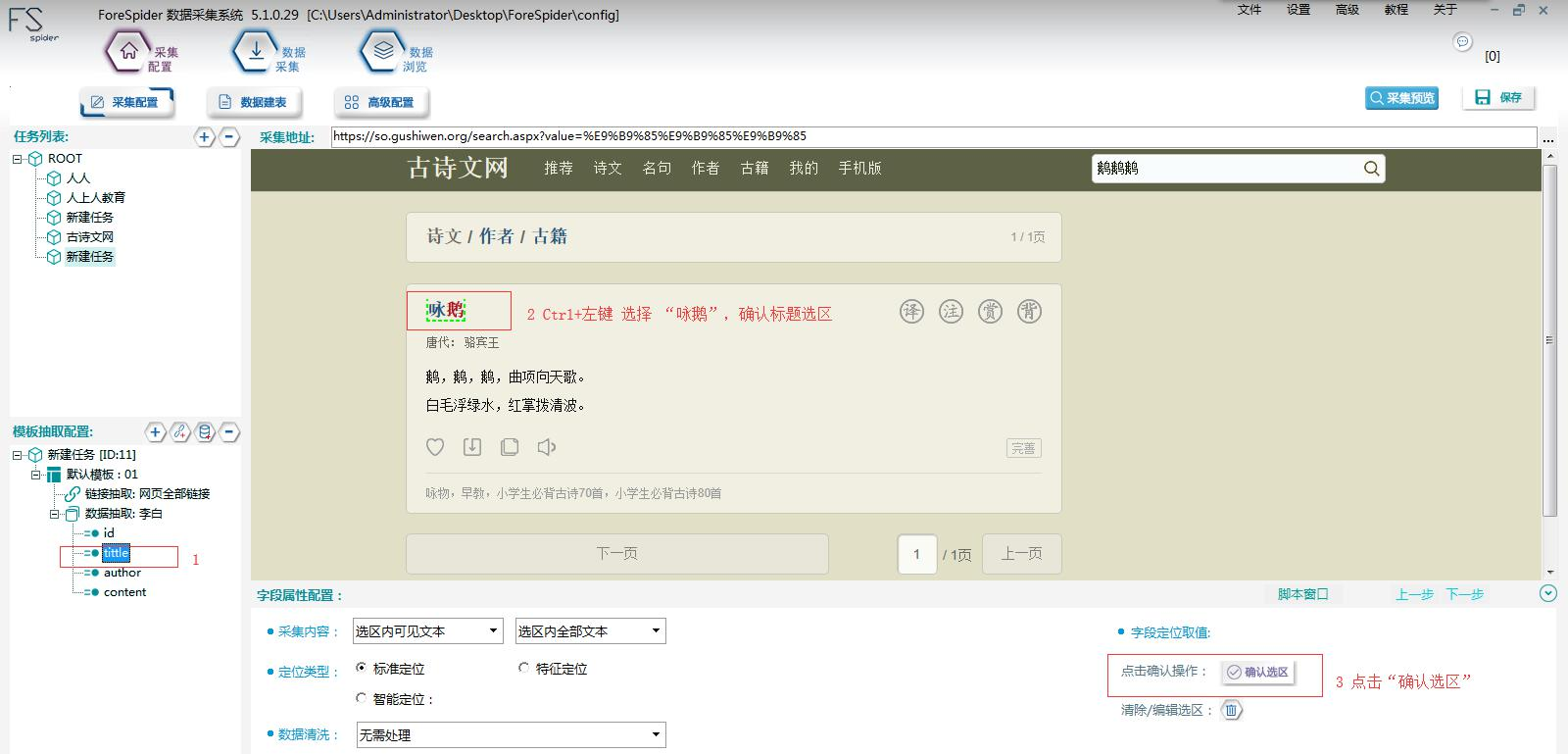
Task: Select the 古诗文网 task in 任务列表
Action: click(90, 237)
